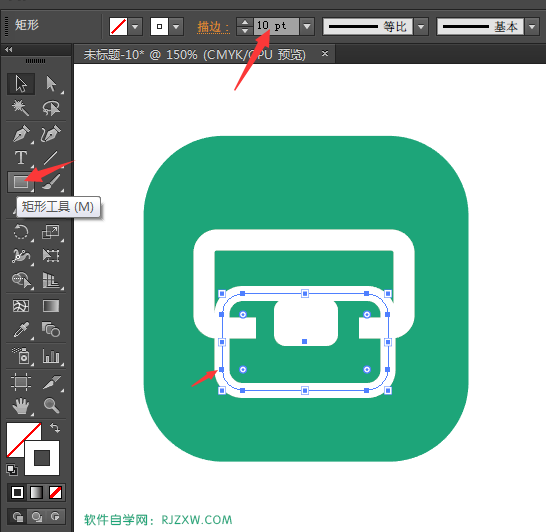Open the 基本 brush definition dropdown
Screen dimensions: 546x532
[x=531, y=26]
